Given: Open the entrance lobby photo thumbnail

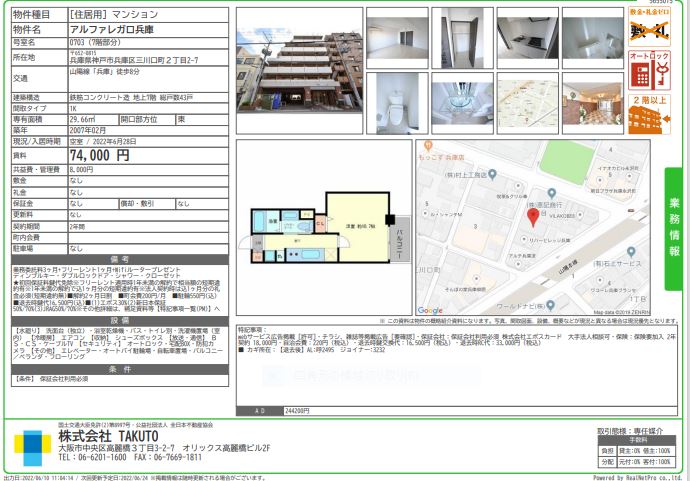Looking at the screenshot, I should point(593,103).
